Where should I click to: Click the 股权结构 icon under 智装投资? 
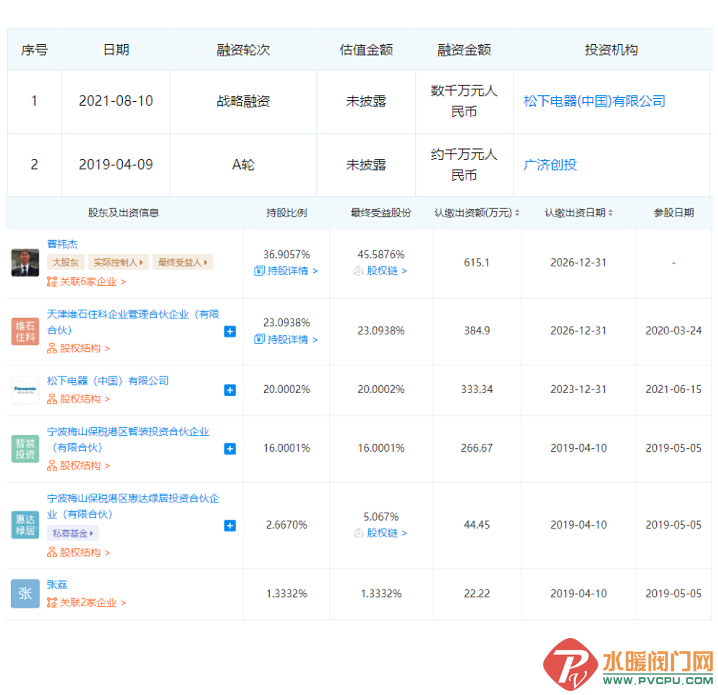[52, 466]
